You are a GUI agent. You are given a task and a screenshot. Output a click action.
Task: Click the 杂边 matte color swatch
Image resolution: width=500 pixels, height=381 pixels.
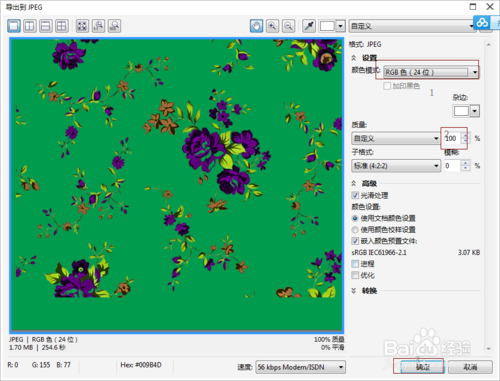[461, 111]
